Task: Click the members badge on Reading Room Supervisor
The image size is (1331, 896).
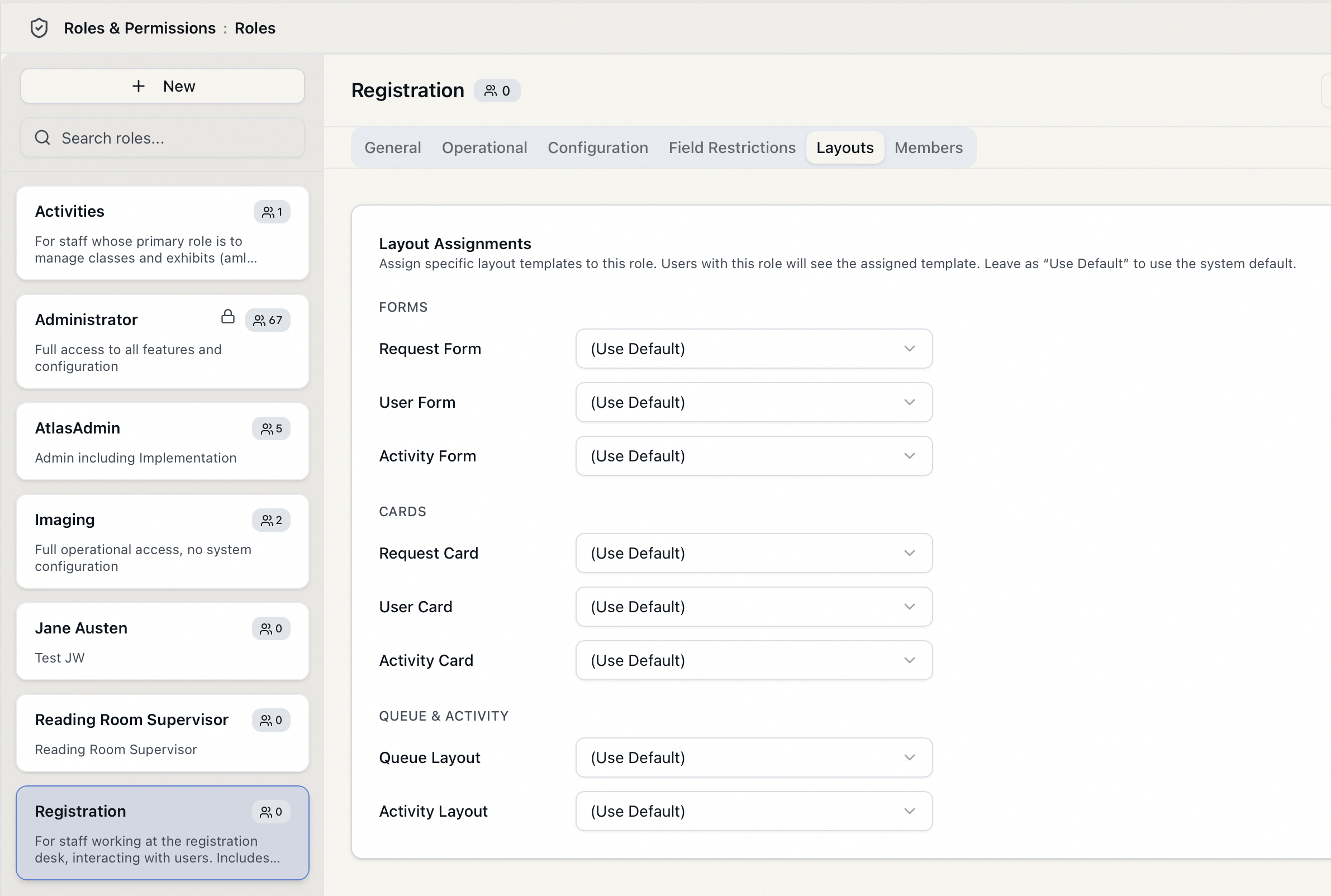Action: point(272,721)
